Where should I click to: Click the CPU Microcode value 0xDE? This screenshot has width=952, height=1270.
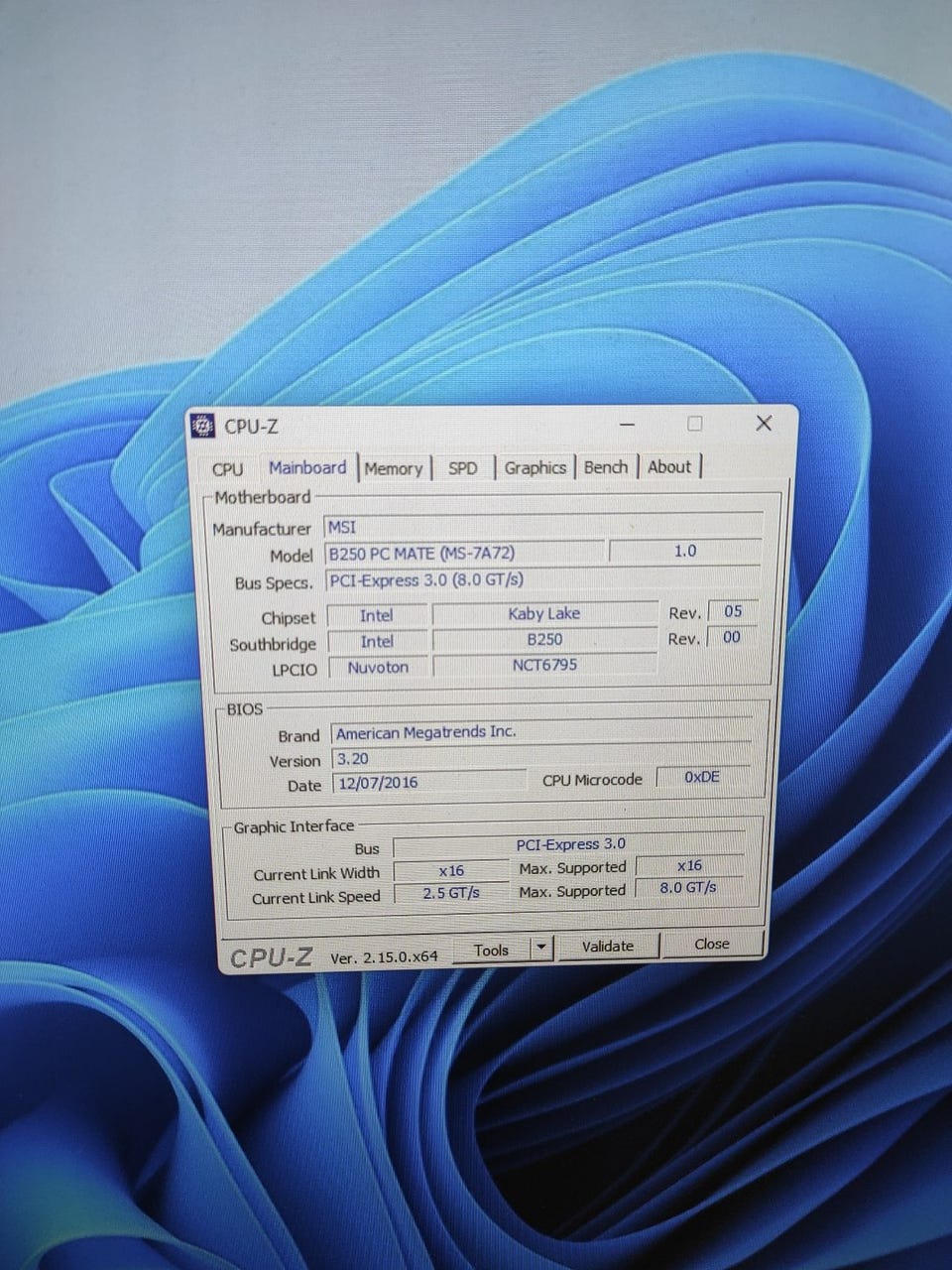coord(702,777)
